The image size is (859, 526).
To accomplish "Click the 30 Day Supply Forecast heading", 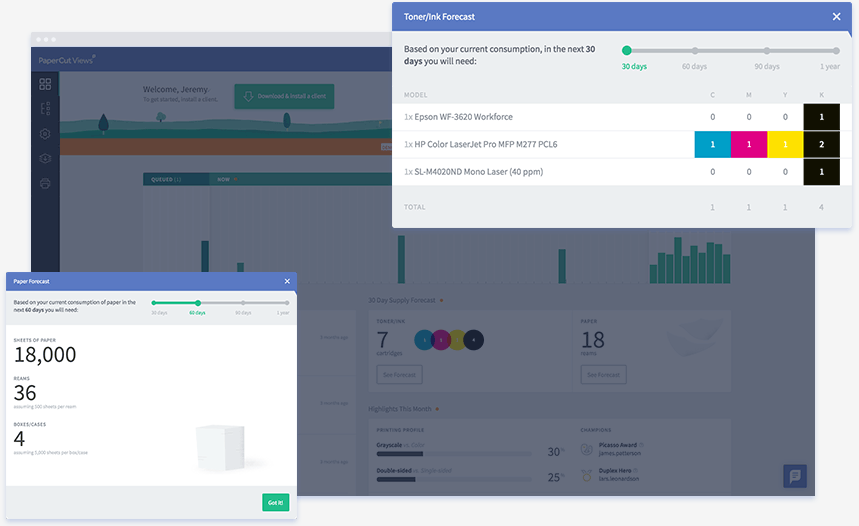I will pyautogui.click(x=402, y=300).
